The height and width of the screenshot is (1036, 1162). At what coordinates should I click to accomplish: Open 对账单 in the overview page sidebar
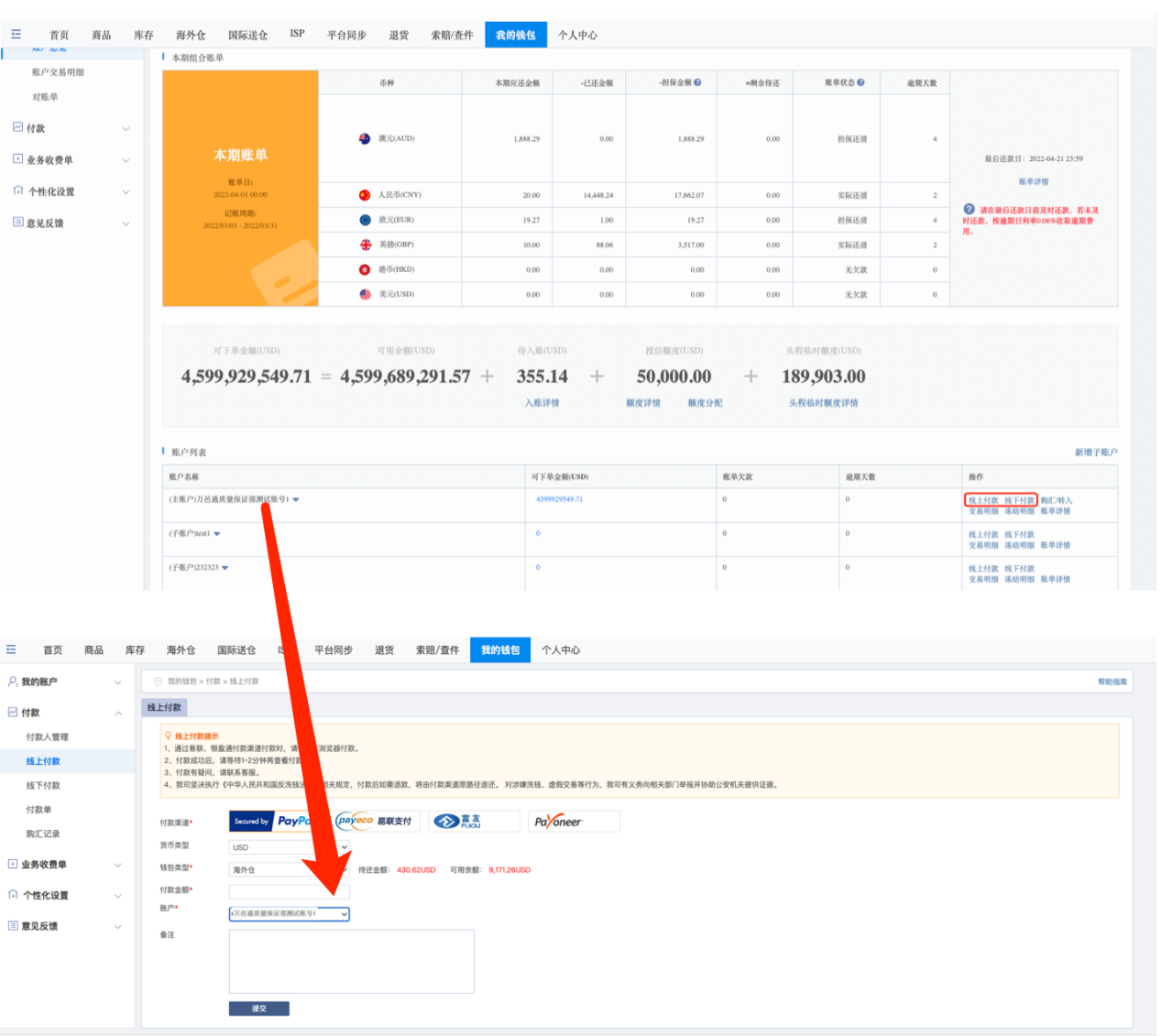(x=45, y=97)
